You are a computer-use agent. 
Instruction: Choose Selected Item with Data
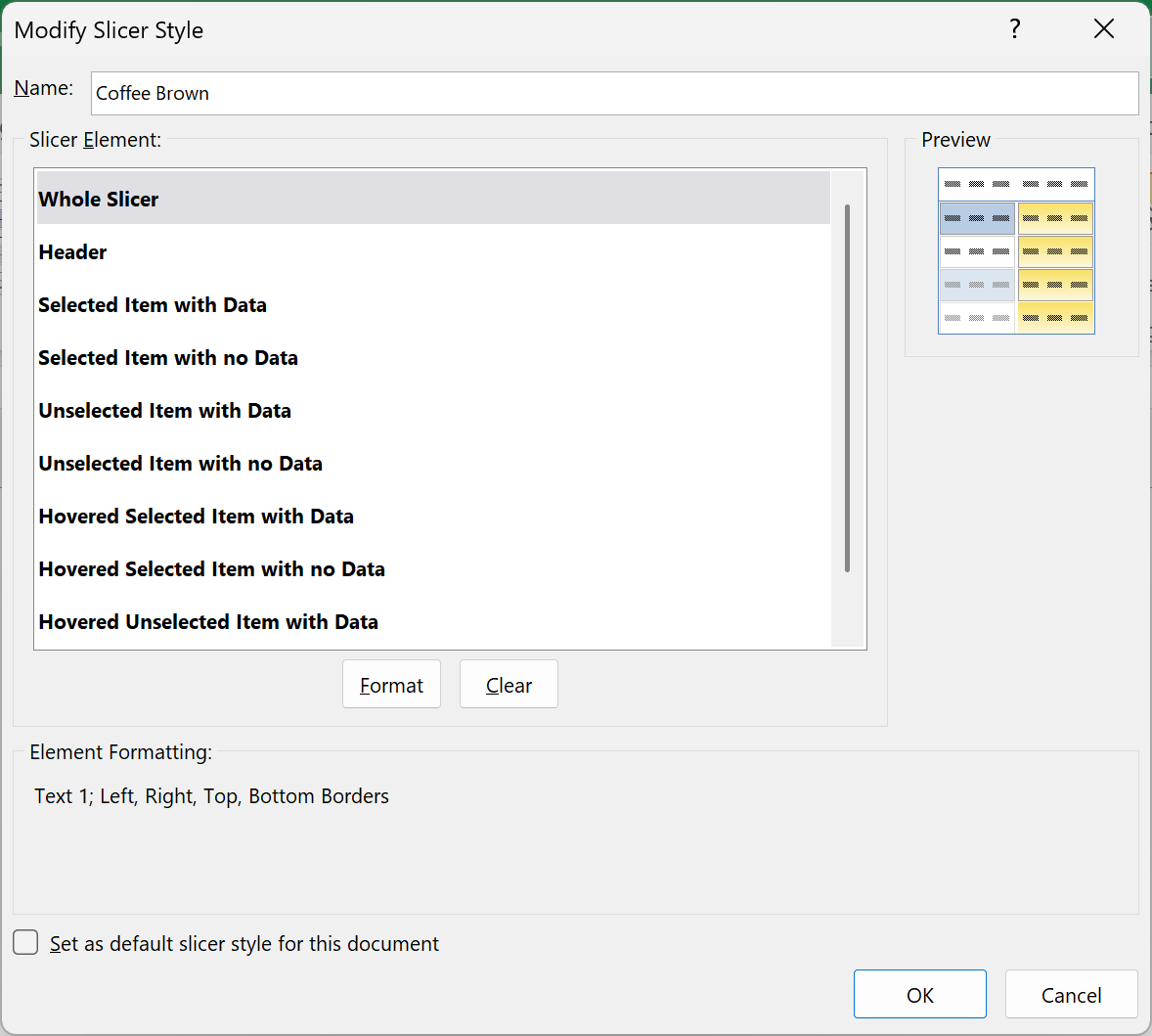click(433, 305)
